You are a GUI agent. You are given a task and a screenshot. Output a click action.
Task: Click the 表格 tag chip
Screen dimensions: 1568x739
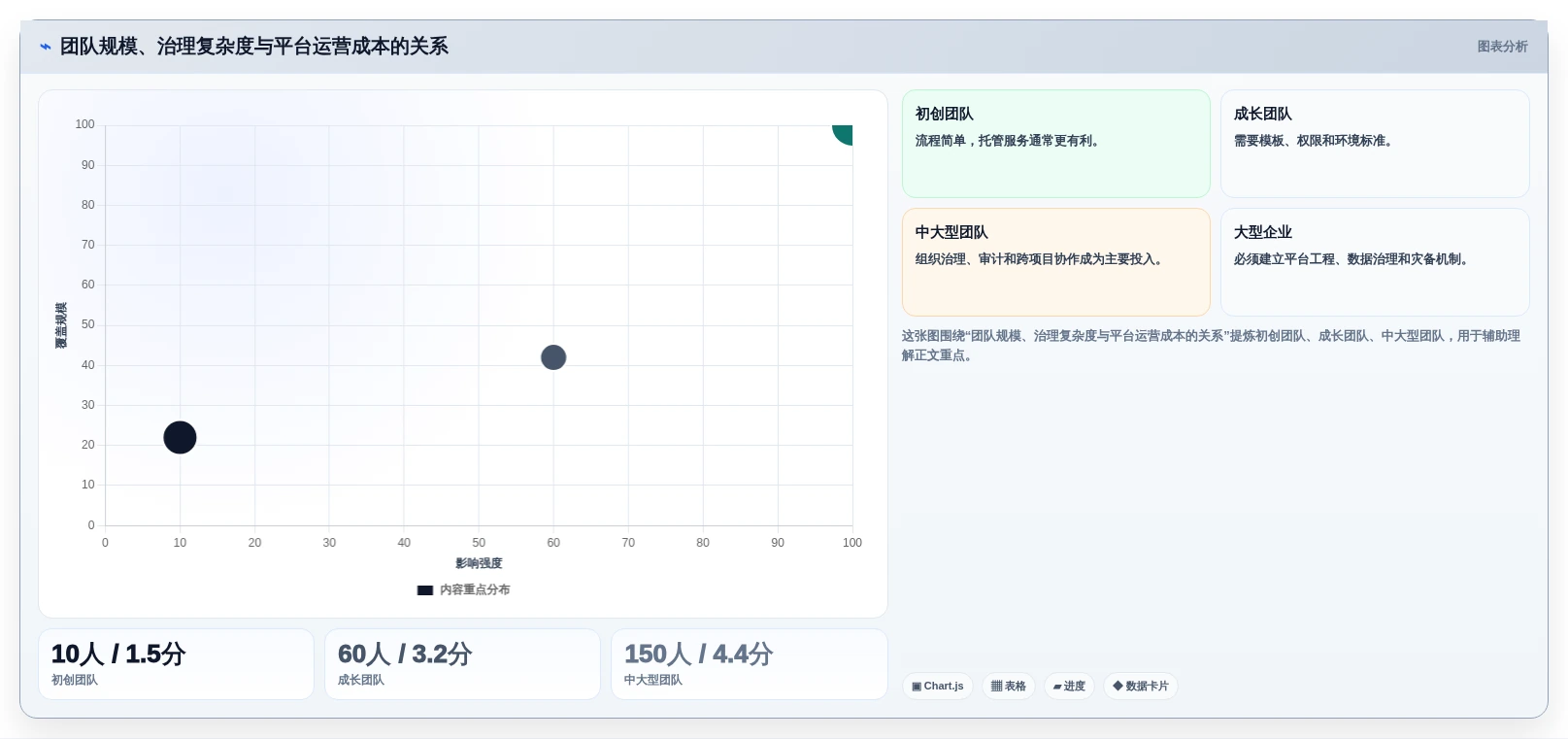point(1009,687)
